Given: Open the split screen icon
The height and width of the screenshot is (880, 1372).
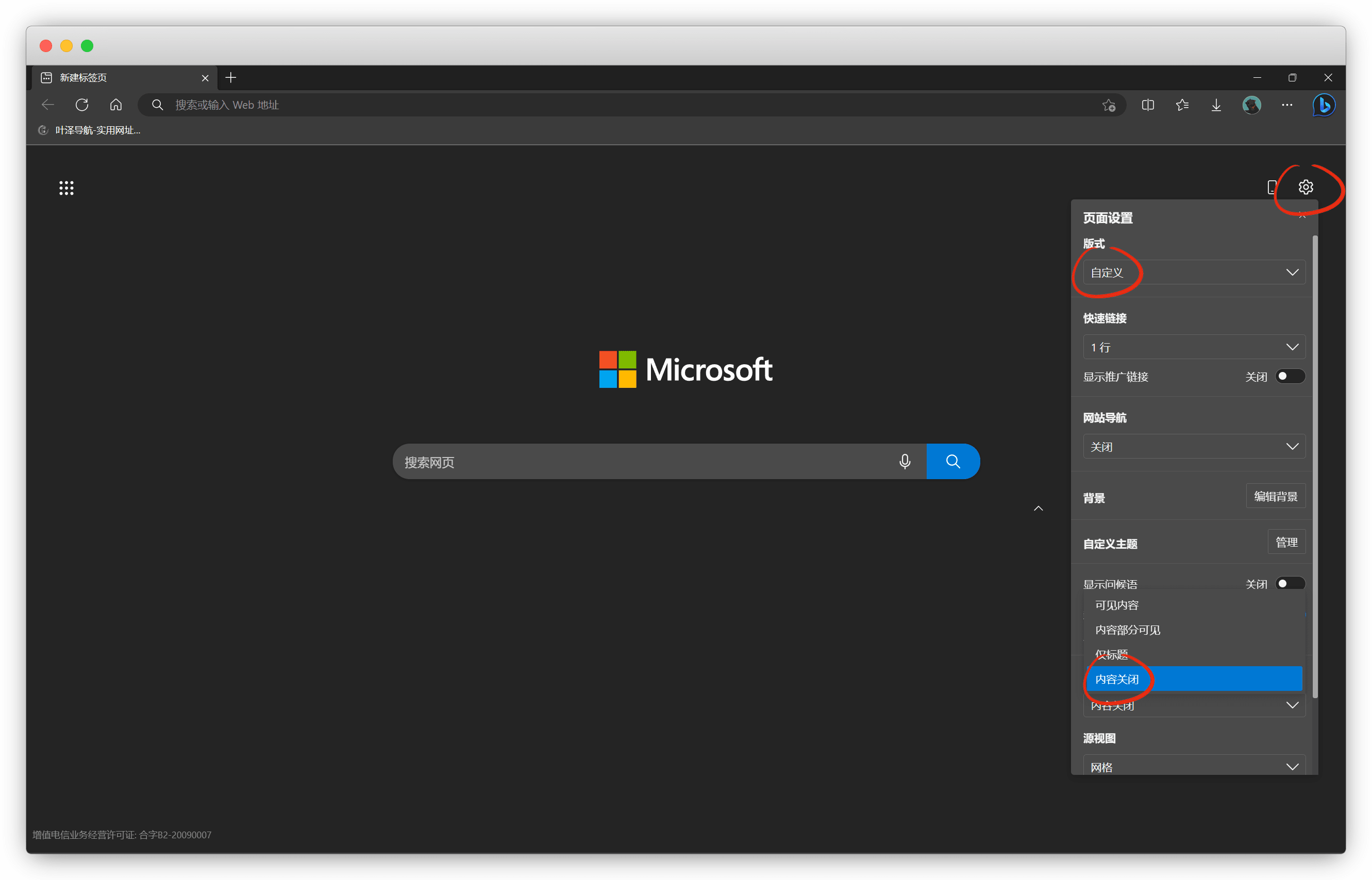Looking at the screenshot, I should point(1148,105).
